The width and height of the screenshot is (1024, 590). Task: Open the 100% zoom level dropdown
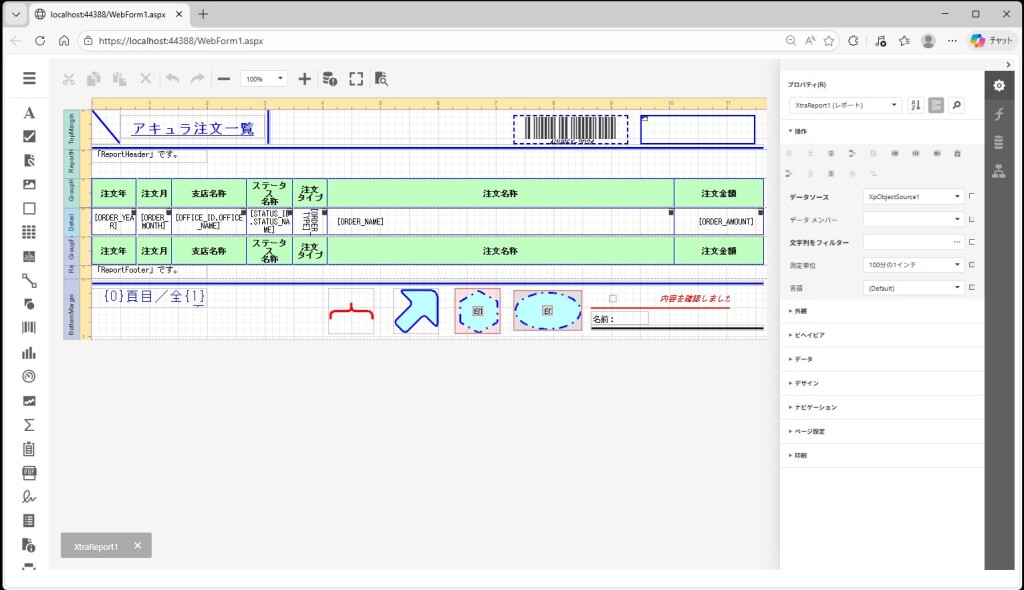[264, 79]
